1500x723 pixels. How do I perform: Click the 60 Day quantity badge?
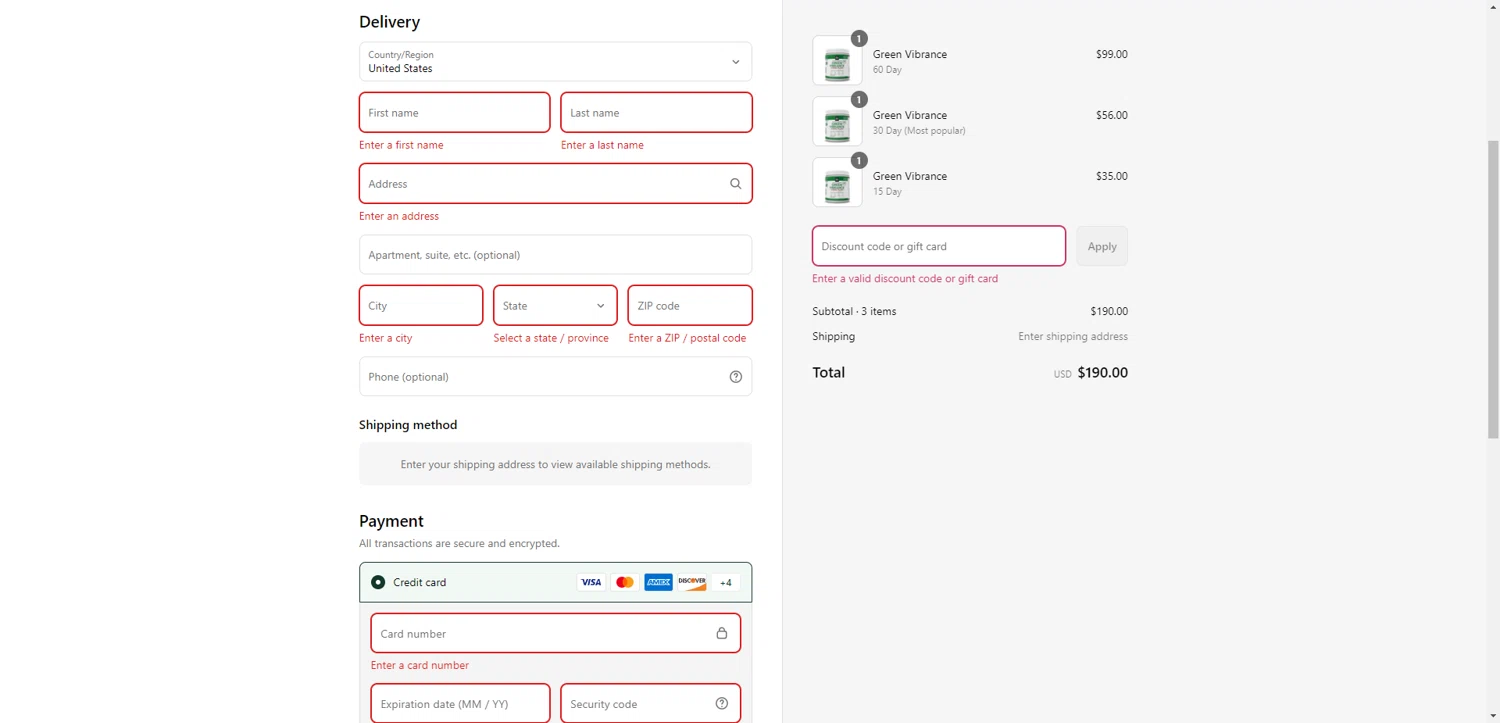coord(859,39)
